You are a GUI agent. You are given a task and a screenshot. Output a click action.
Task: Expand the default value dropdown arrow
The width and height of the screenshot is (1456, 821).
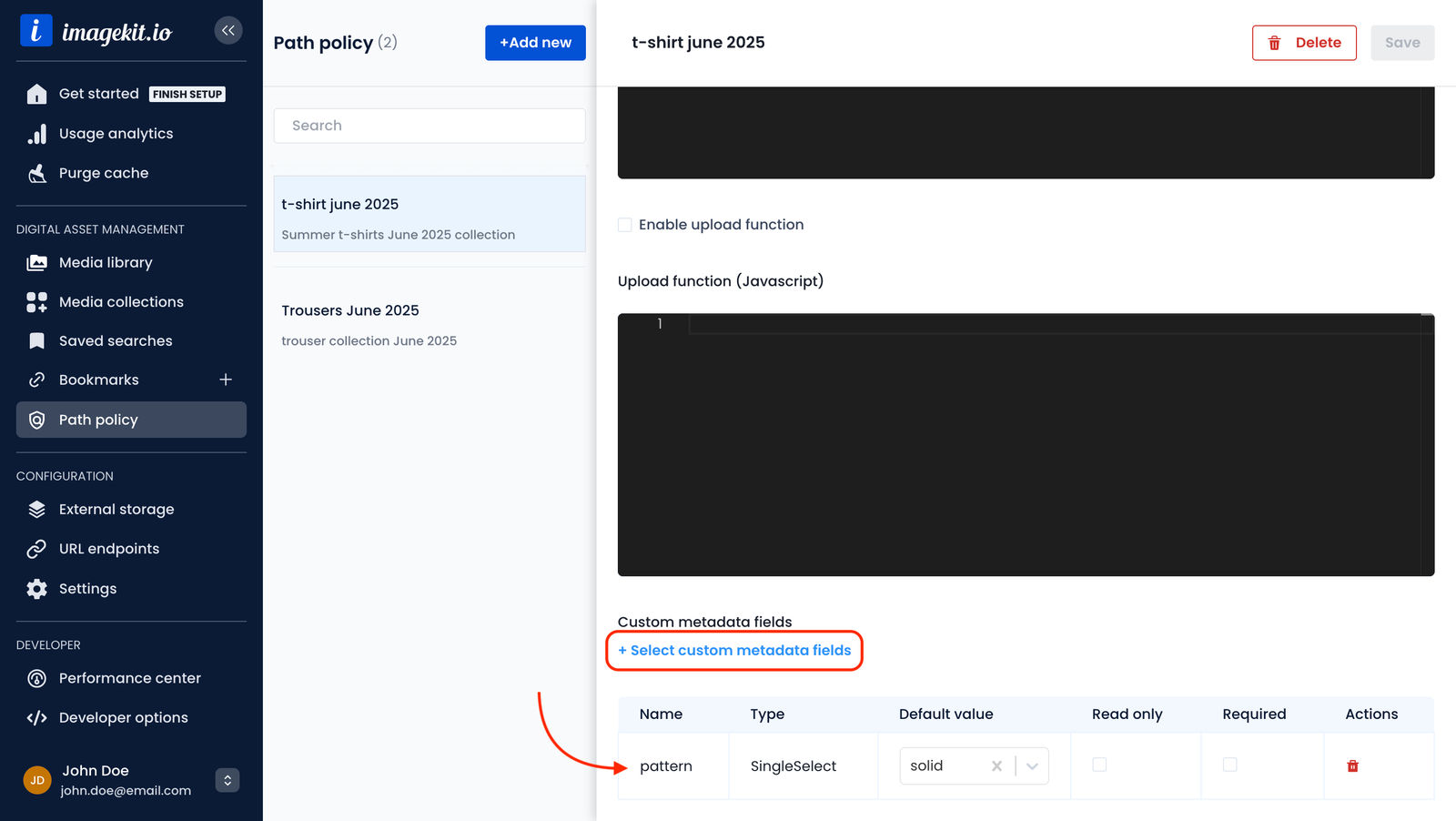(x=1032, y=766)
